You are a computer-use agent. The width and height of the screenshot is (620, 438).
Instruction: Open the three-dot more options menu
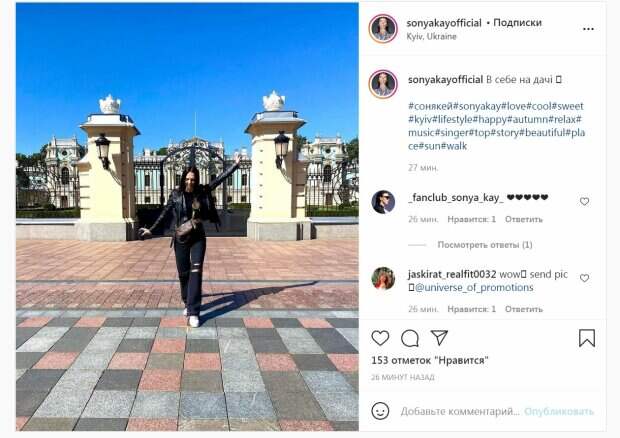coord(588,29)
